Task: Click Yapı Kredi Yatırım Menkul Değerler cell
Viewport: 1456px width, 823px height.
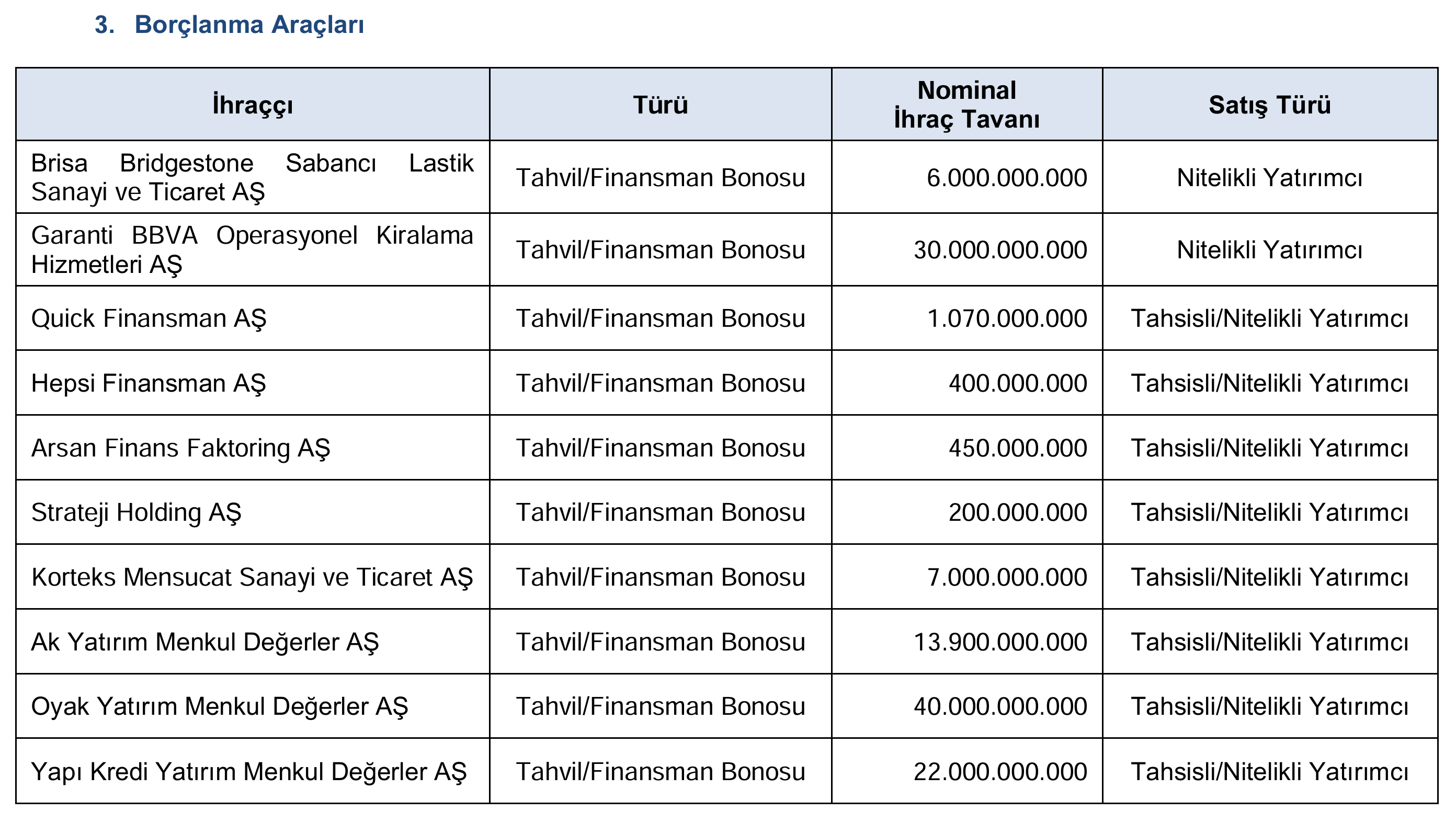Action: (x=253, y=771)
